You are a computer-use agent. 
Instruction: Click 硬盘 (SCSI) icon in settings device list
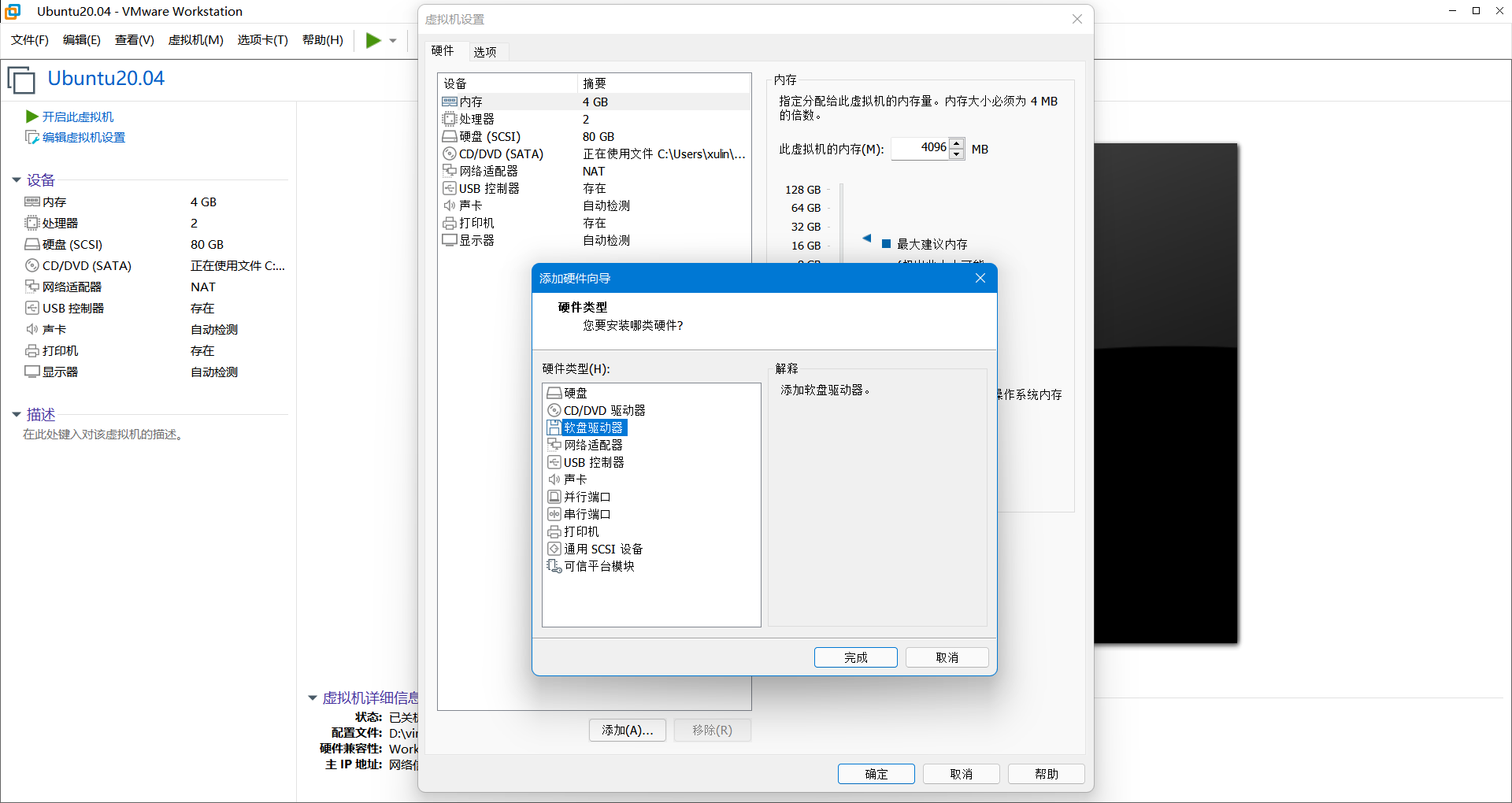point(450,136)
